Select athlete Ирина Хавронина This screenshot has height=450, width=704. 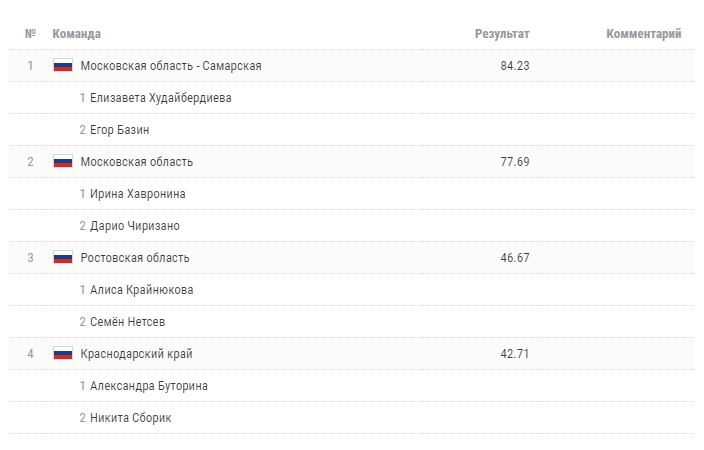(x=138, y=194)
